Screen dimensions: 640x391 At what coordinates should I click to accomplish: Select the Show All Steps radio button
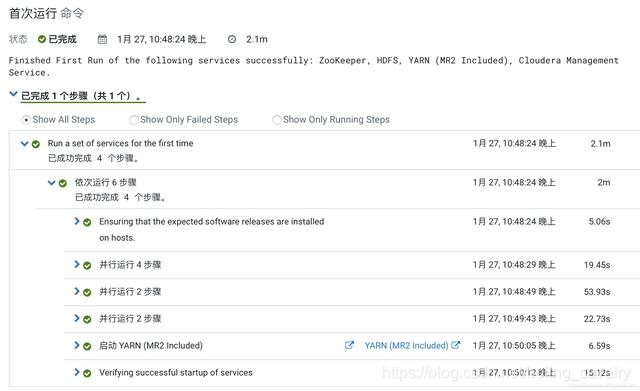click(x=26, y=120)
